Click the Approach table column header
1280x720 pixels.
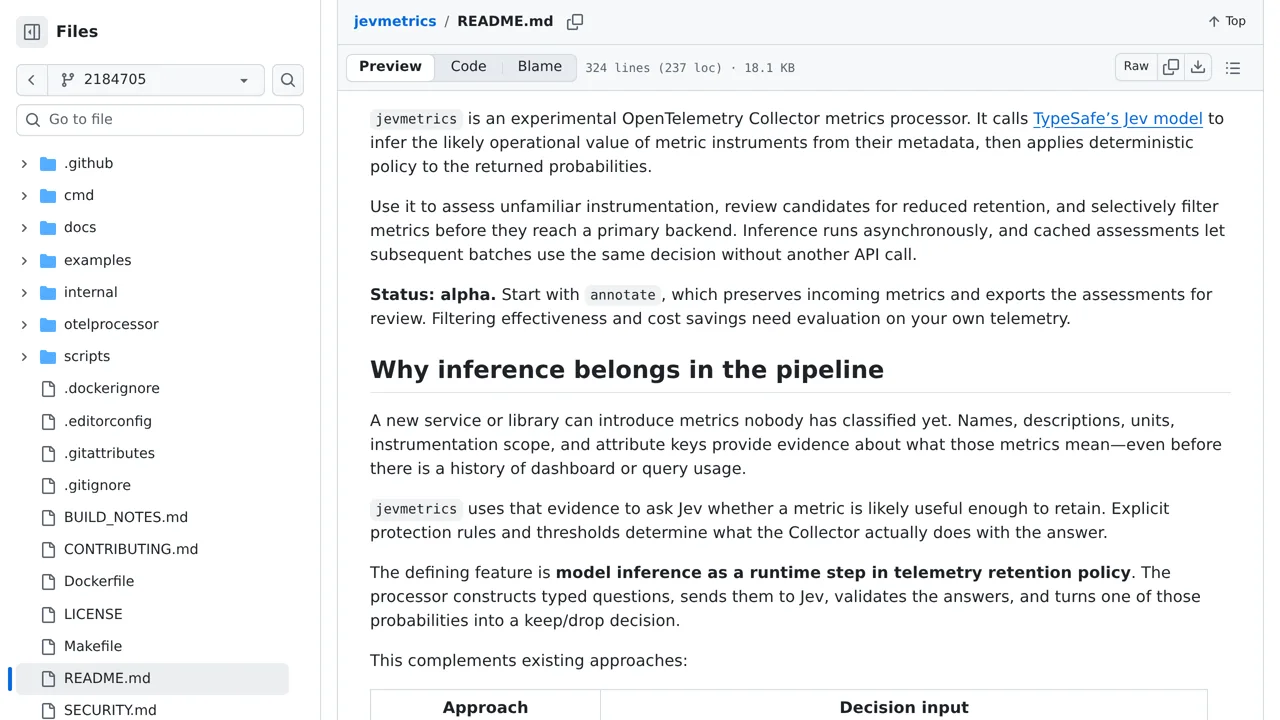click(485, 706)
